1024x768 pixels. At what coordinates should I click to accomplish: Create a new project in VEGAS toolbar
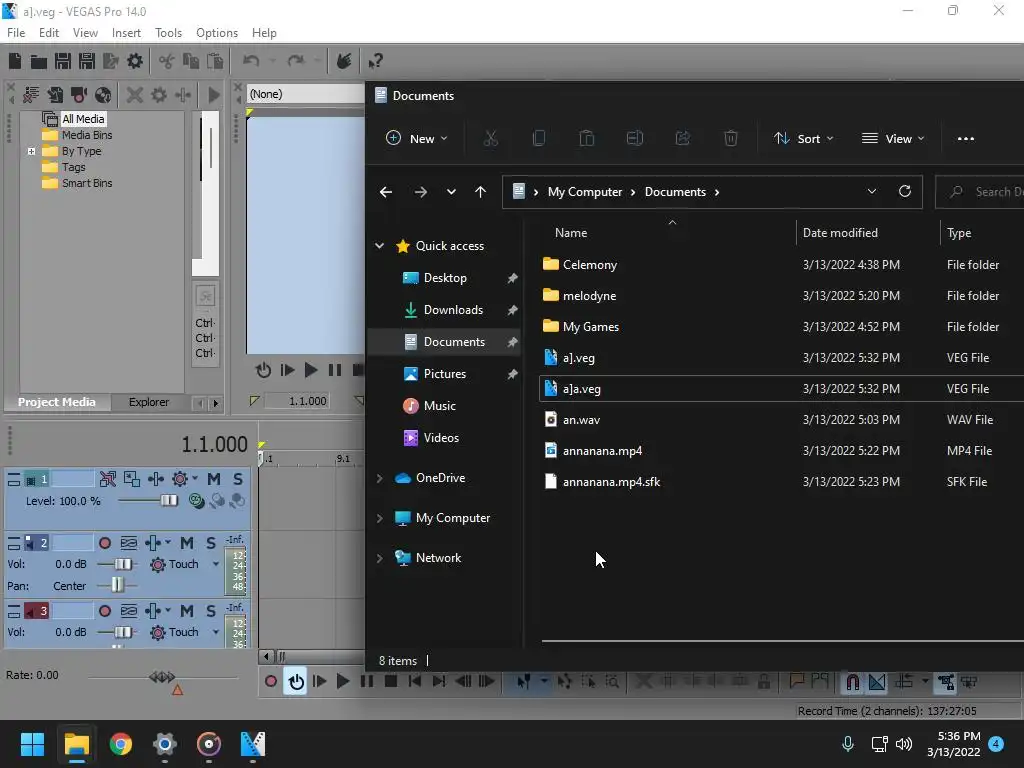point(15,61)
